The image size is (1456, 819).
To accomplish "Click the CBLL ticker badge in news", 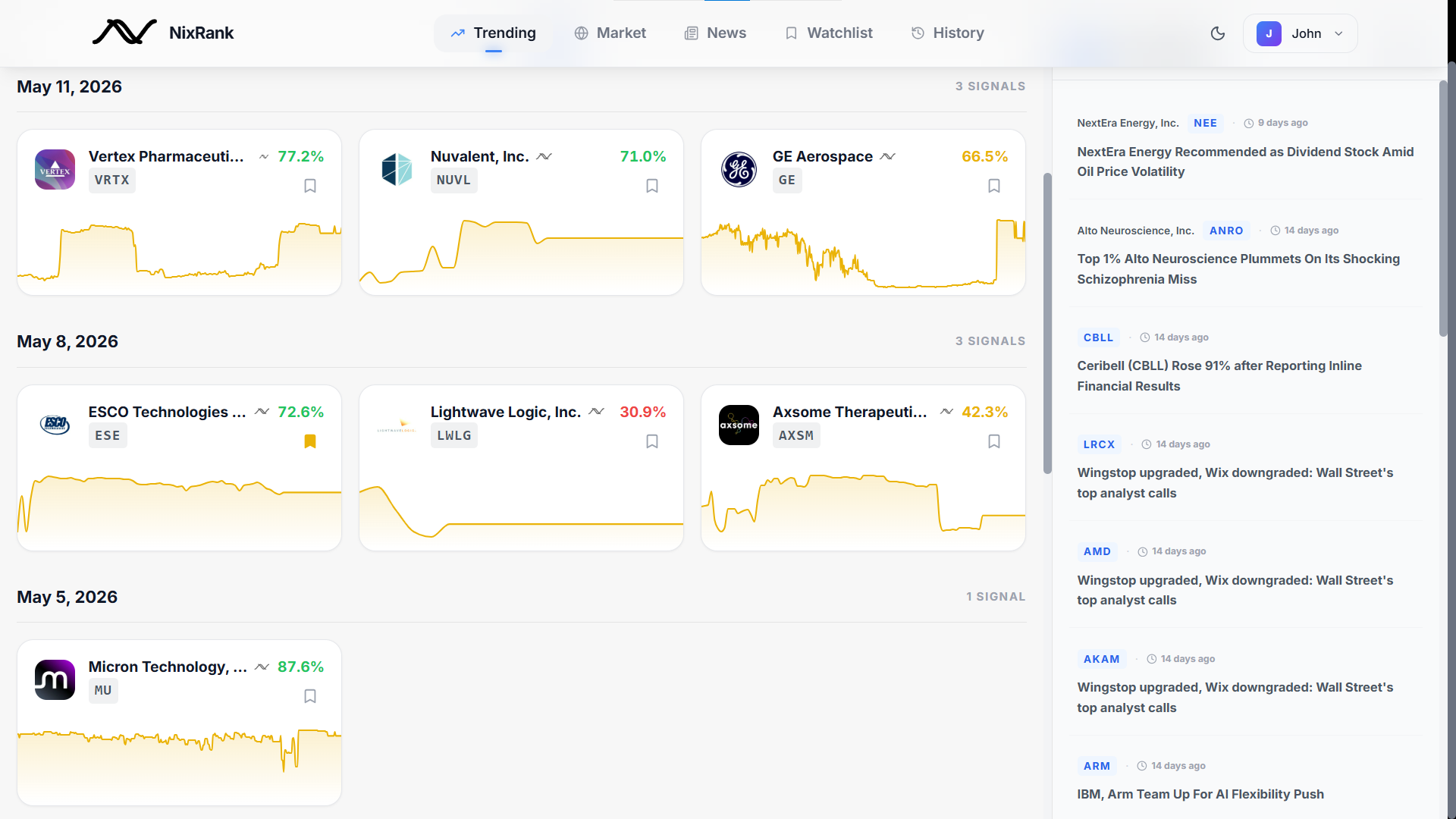I will click(x=1098, y=337).
